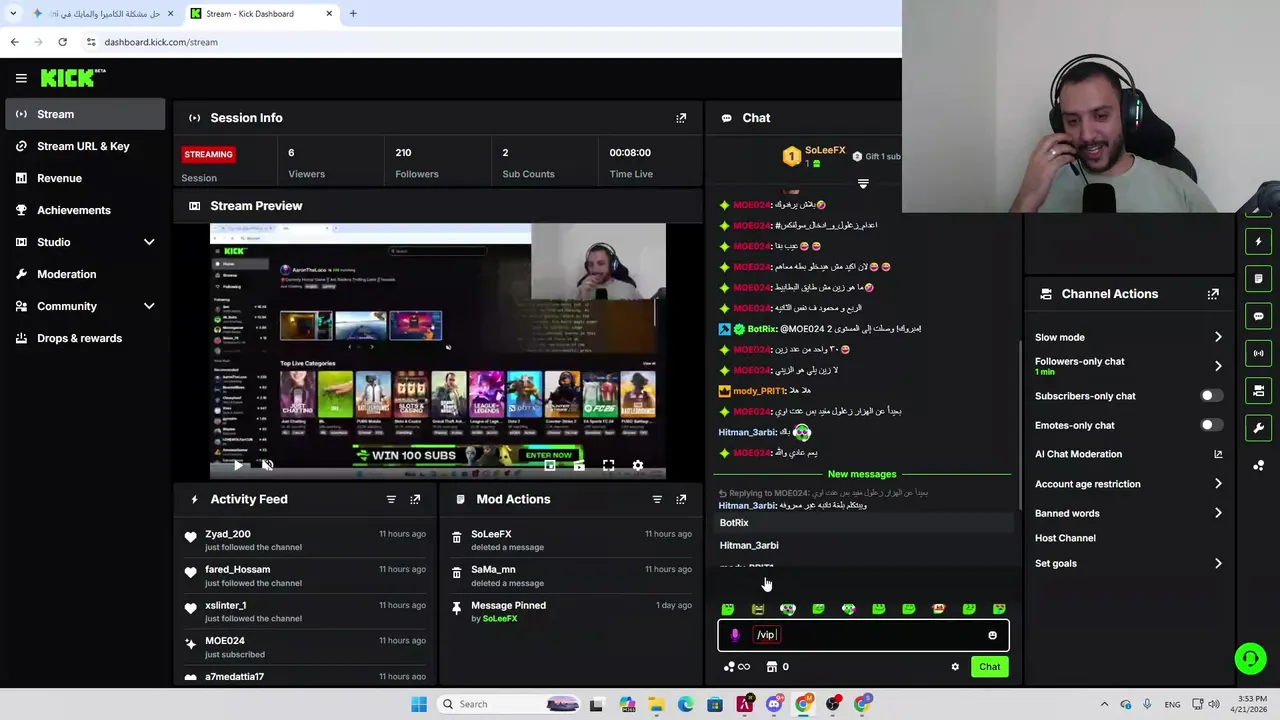Switch to the first browser tab
The width and height of the screenshot is (1280, 720).
(x=101, y=14)
